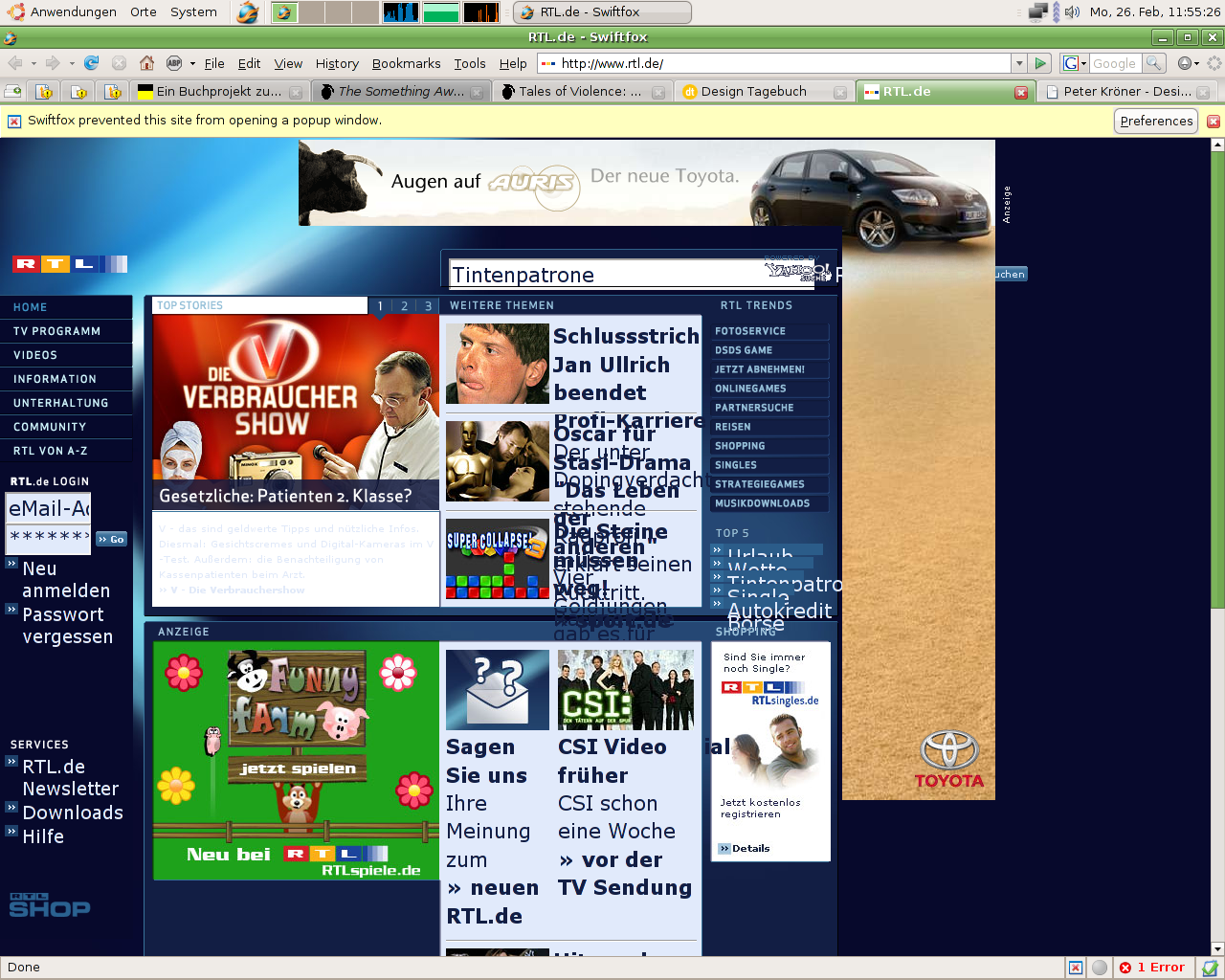Reload the page with the reload icon

[92, 63]
